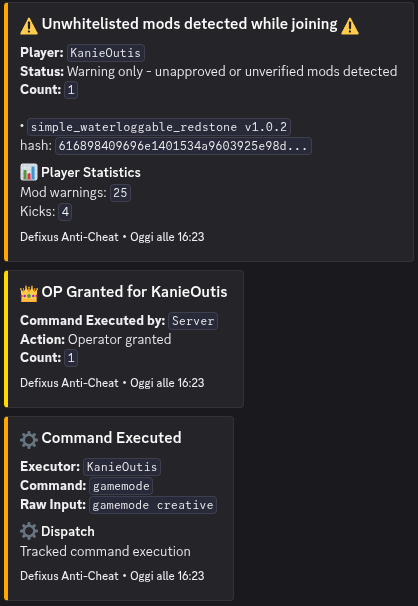Click the Command Executed embed title
The height and width of the screenshot is (606, 418).
111,438
